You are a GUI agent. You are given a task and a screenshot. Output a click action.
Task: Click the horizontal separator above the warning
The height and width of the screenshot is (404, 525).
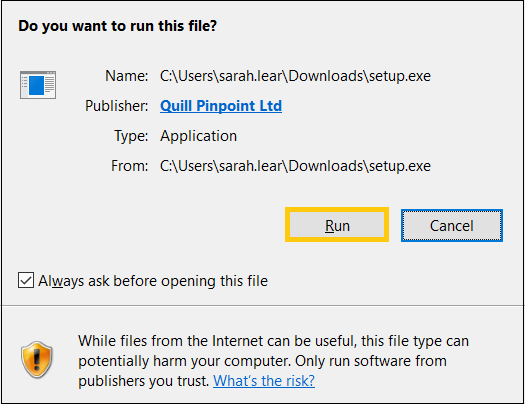click(x=262, y=305)
